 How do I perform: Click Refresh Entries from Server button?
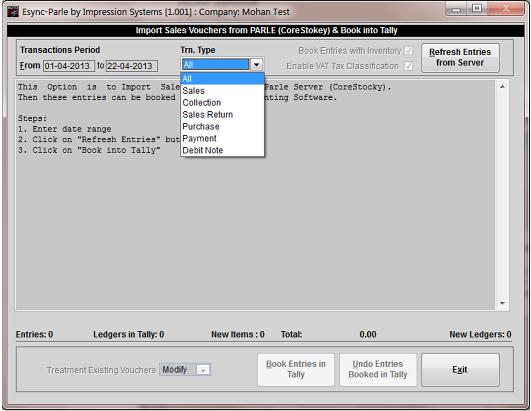(460, 57)
